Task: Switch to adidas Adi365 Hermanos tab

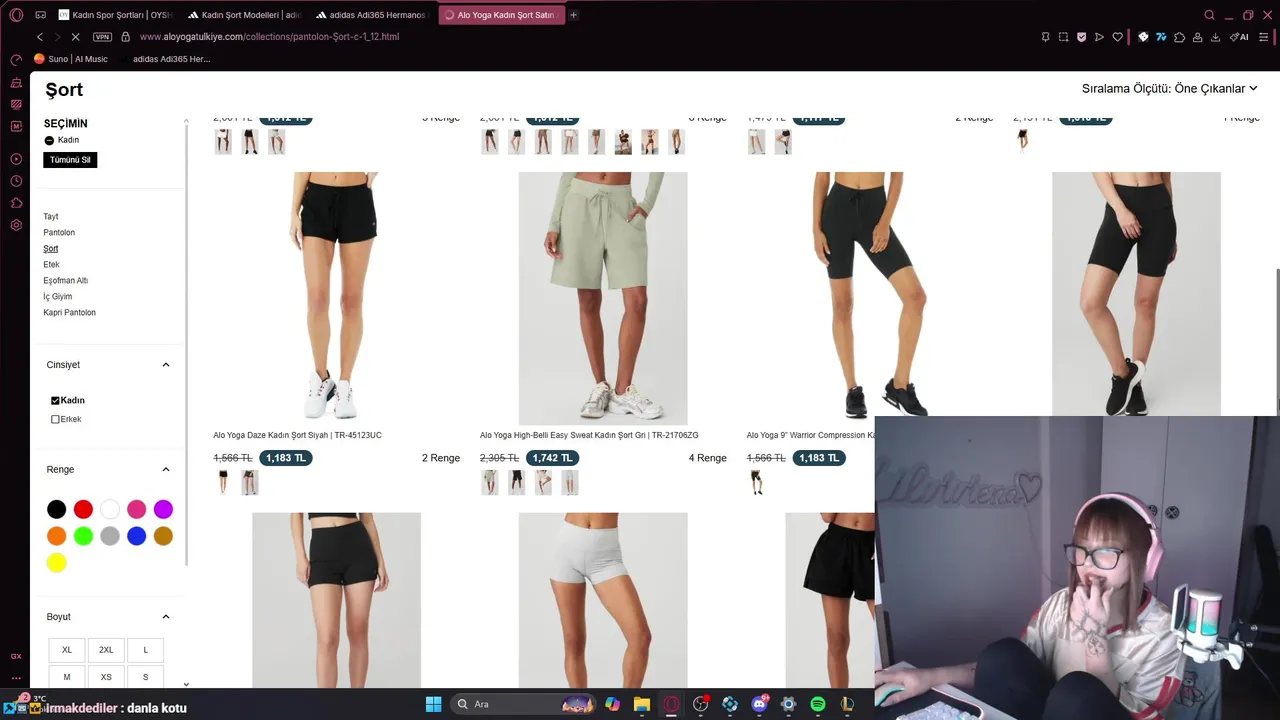Action: (x=371, y=15)
